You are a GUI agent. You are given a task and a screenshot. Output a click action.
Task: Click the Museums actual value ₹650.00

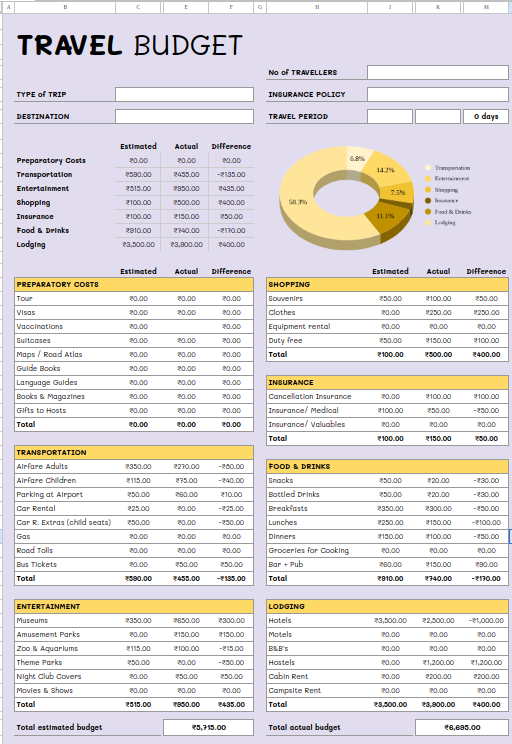[186, 621]
